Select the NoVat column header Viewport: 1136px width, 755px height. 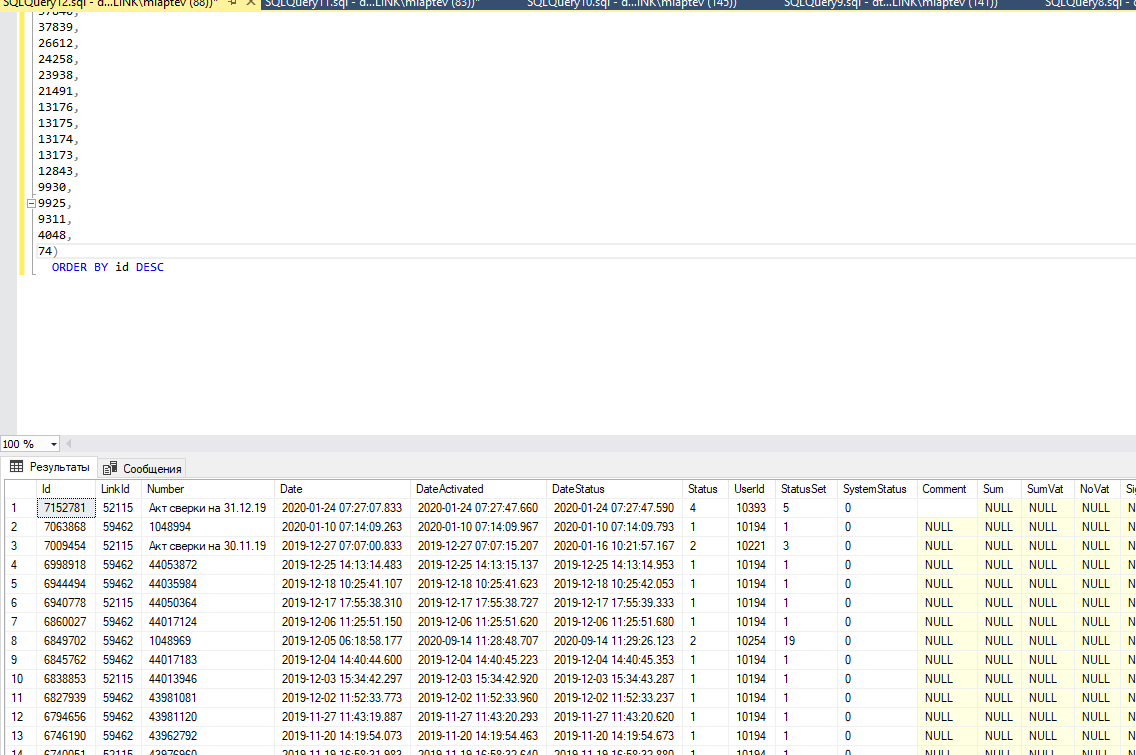[1097, 489]
